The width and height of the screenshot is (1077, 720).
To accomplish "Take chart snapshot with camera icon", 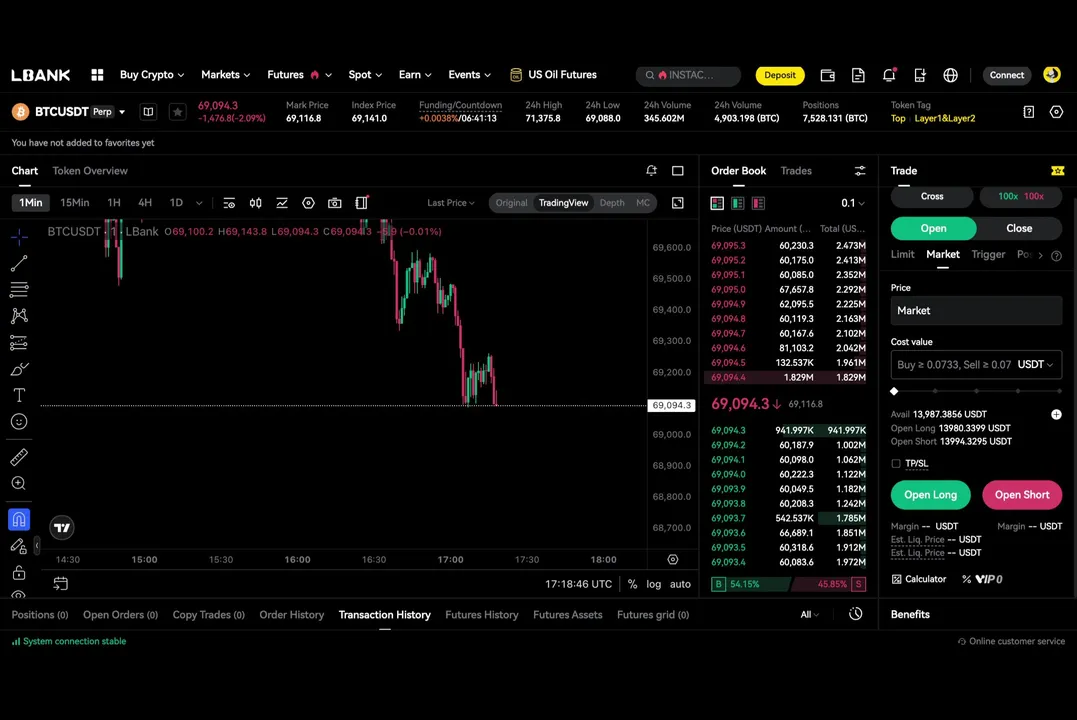I will (335, 203).
